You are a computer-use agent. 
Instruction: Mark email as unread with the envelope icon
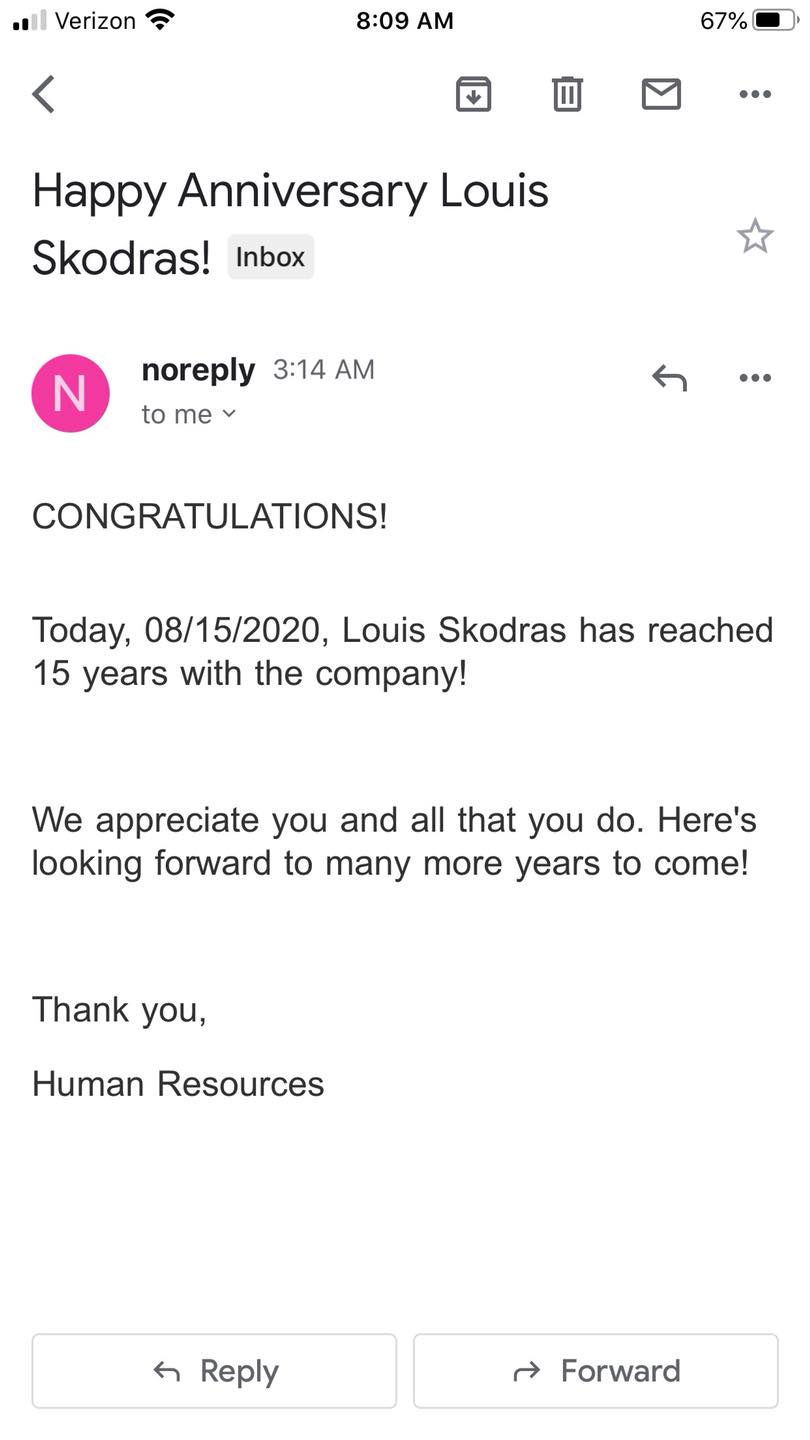(661, 94)
